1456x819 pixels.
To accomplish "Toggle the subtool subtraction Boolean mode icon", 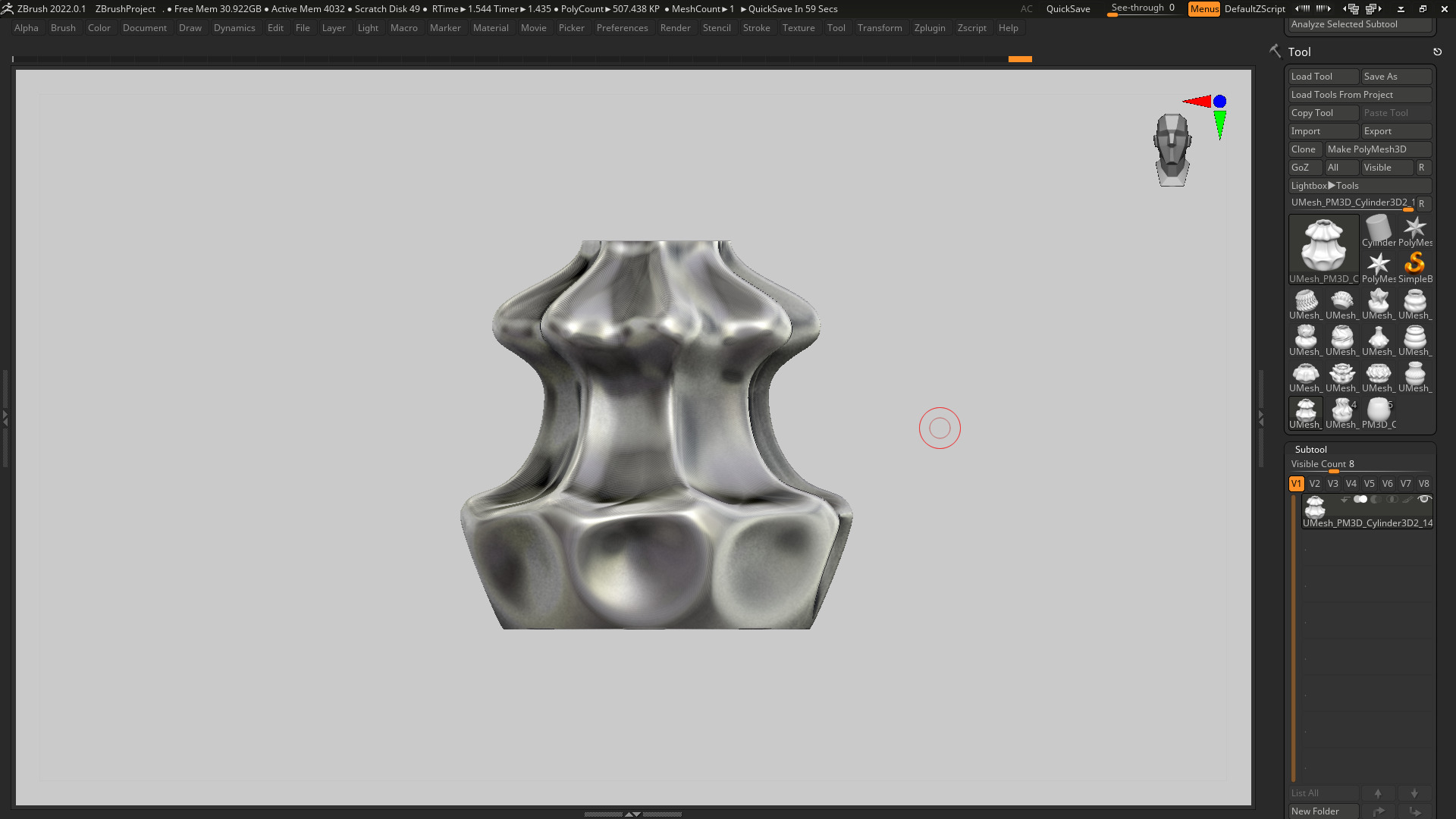I will (x=1376, y=499).
